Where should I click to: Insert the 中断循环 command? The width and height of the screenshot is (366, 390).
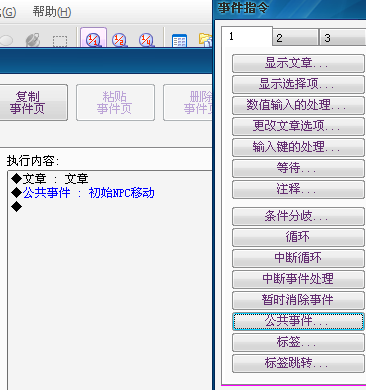[x=298, y=258]
